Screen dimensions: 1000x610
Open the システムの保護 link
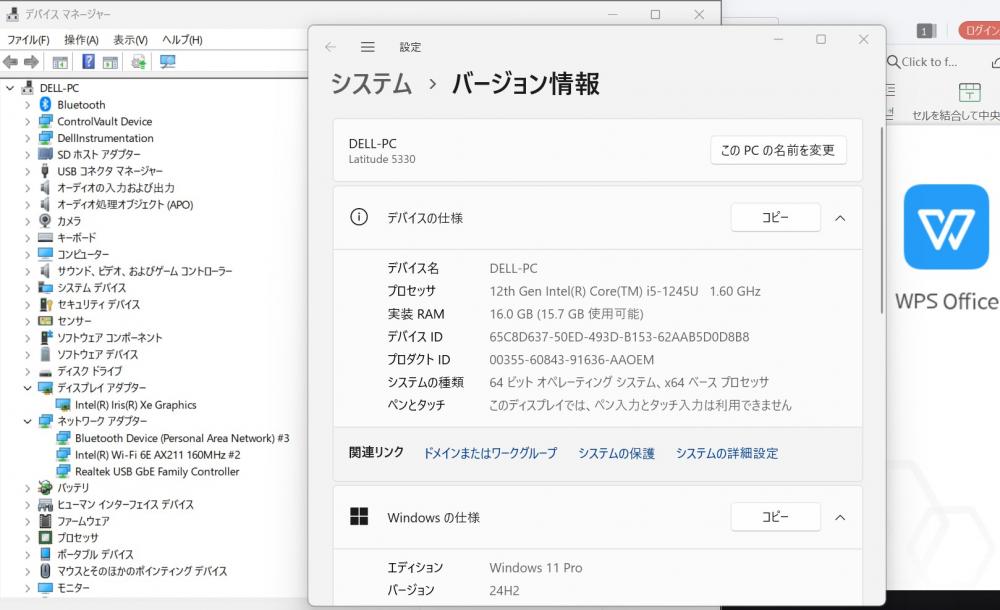(616, 453)
